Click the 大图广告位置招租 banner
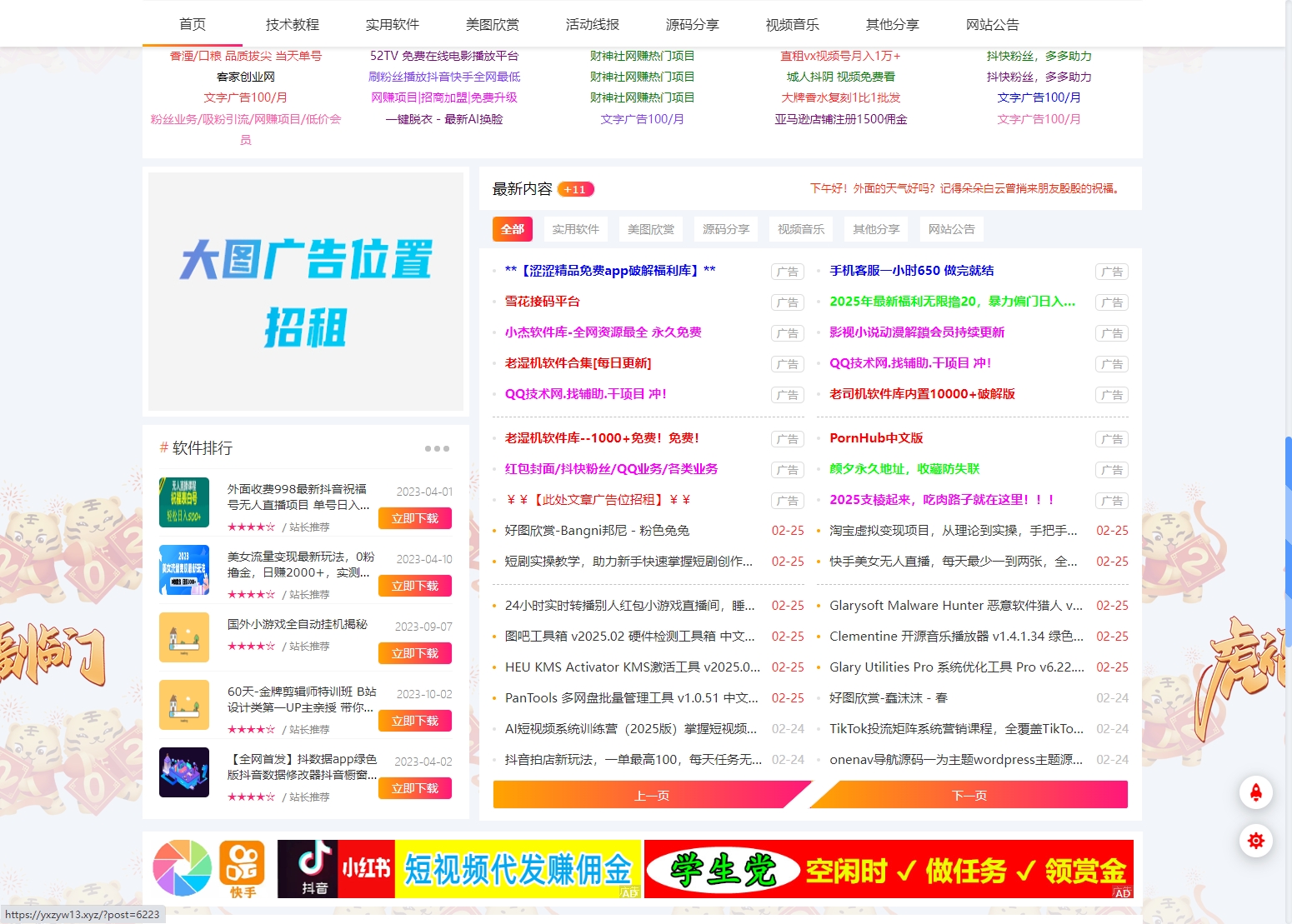This screenshot has height=924, width=1292. coord(306,292)
